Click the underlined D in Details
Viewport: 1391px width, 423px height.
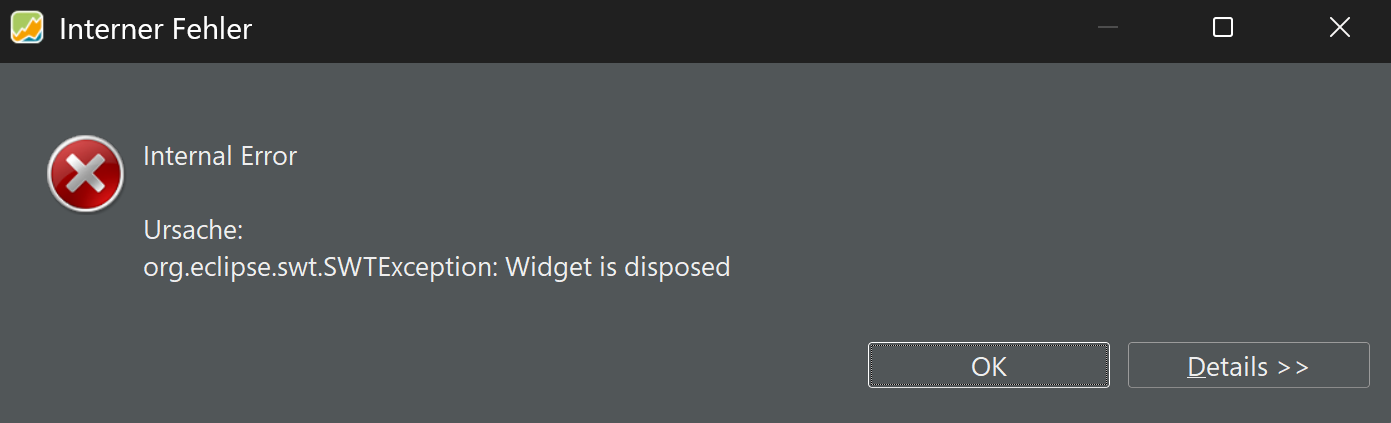click(x=1196, y=367)
